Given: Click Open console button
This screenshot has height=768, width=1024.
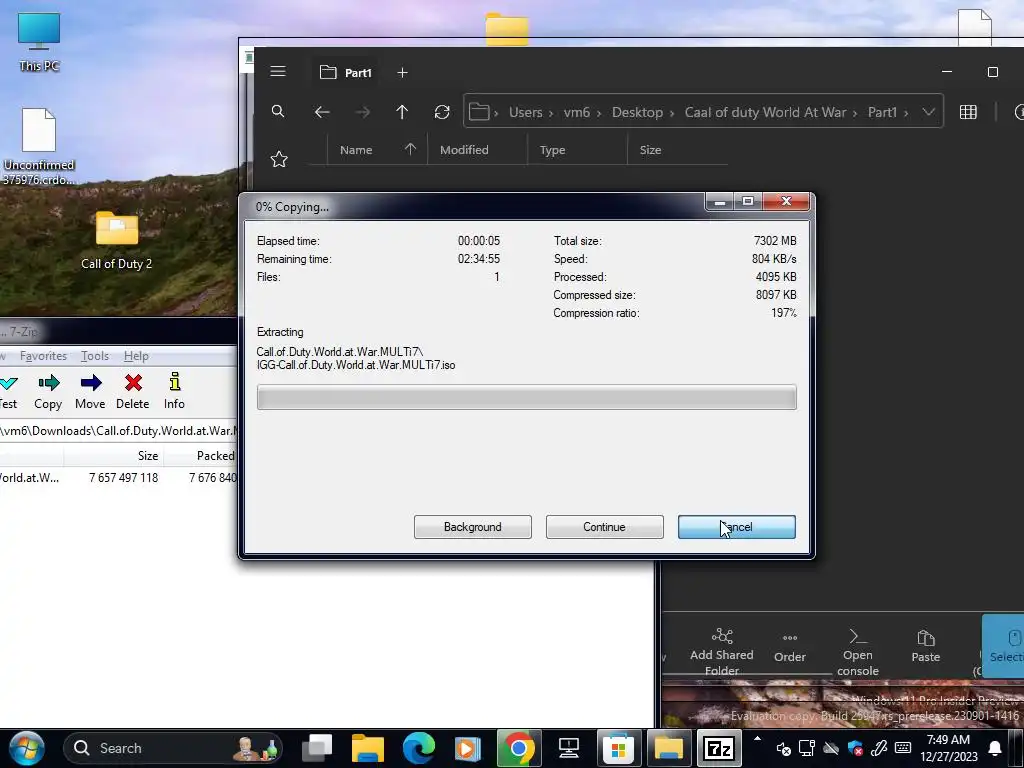Looking at the screenshot, I should [x=857, y=652].
